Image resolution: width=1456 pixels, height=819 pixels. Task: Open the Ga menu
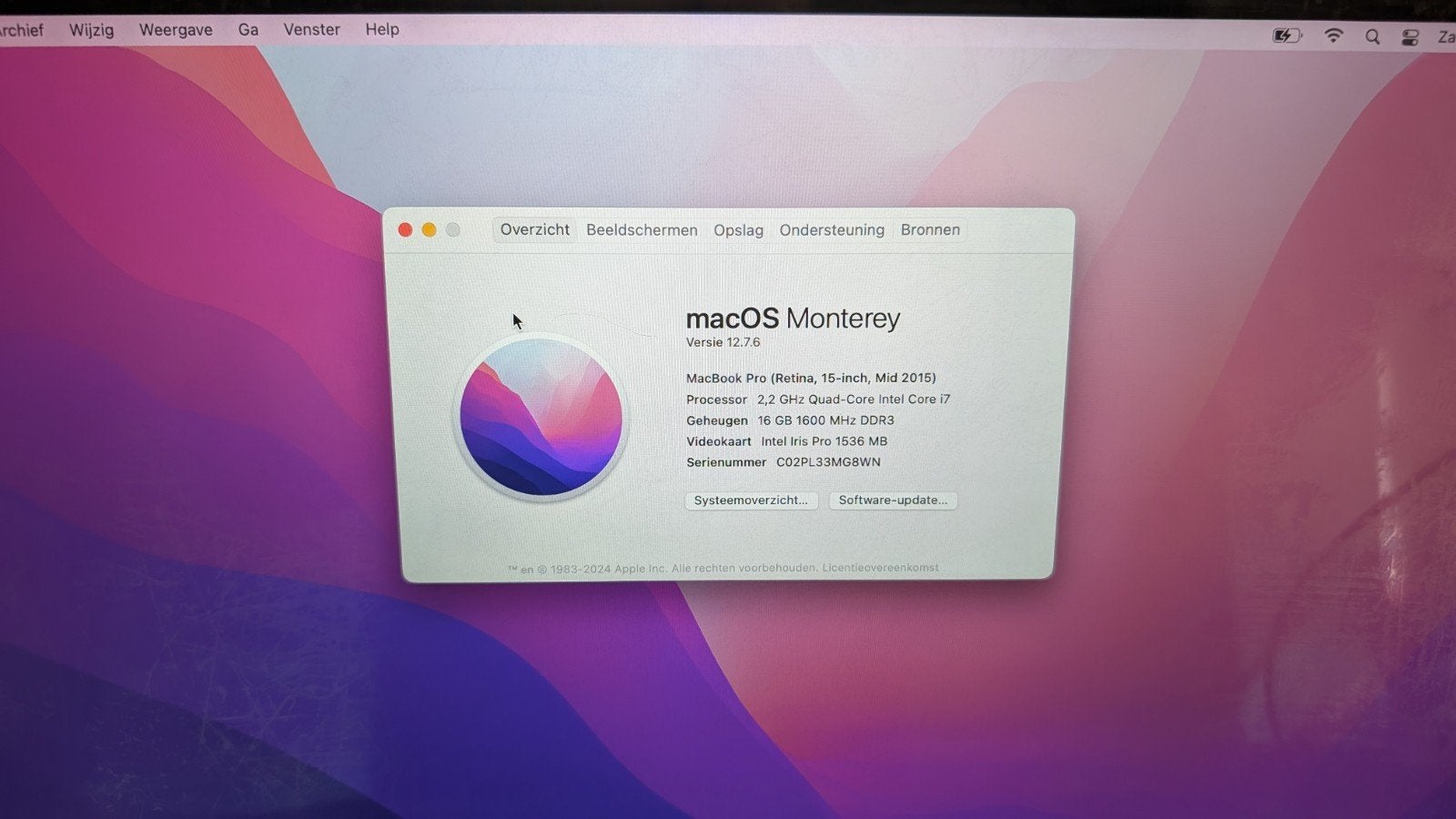(248, 30)
